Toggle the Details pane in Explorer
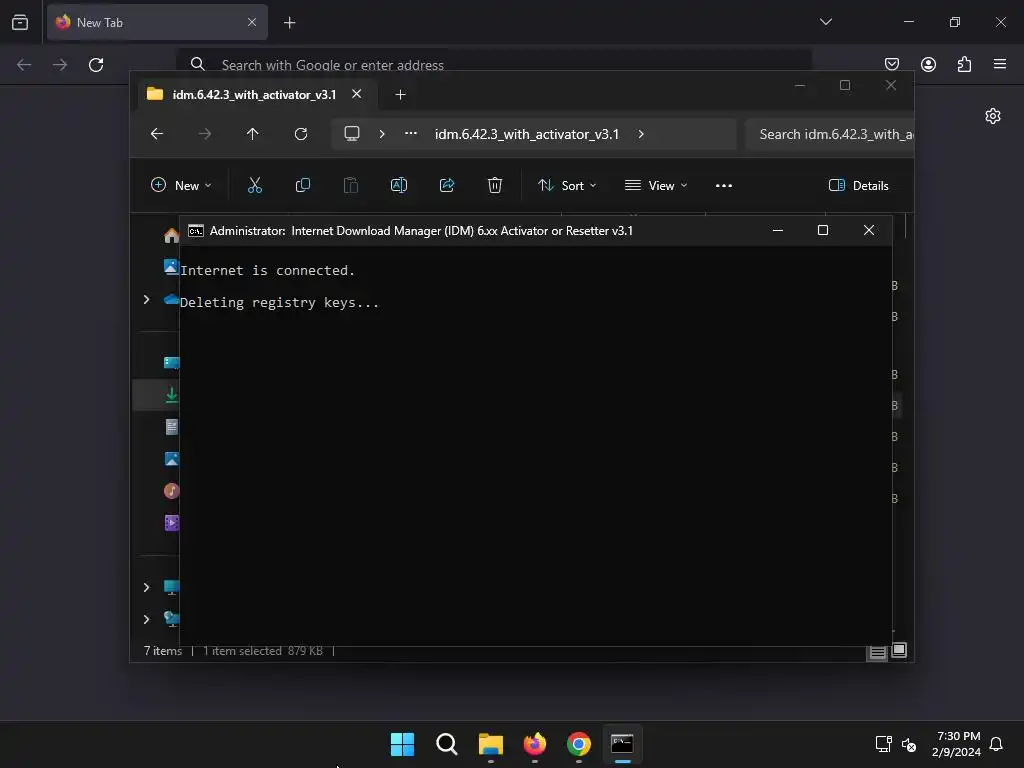1024x768 pixels. point(858,185)
